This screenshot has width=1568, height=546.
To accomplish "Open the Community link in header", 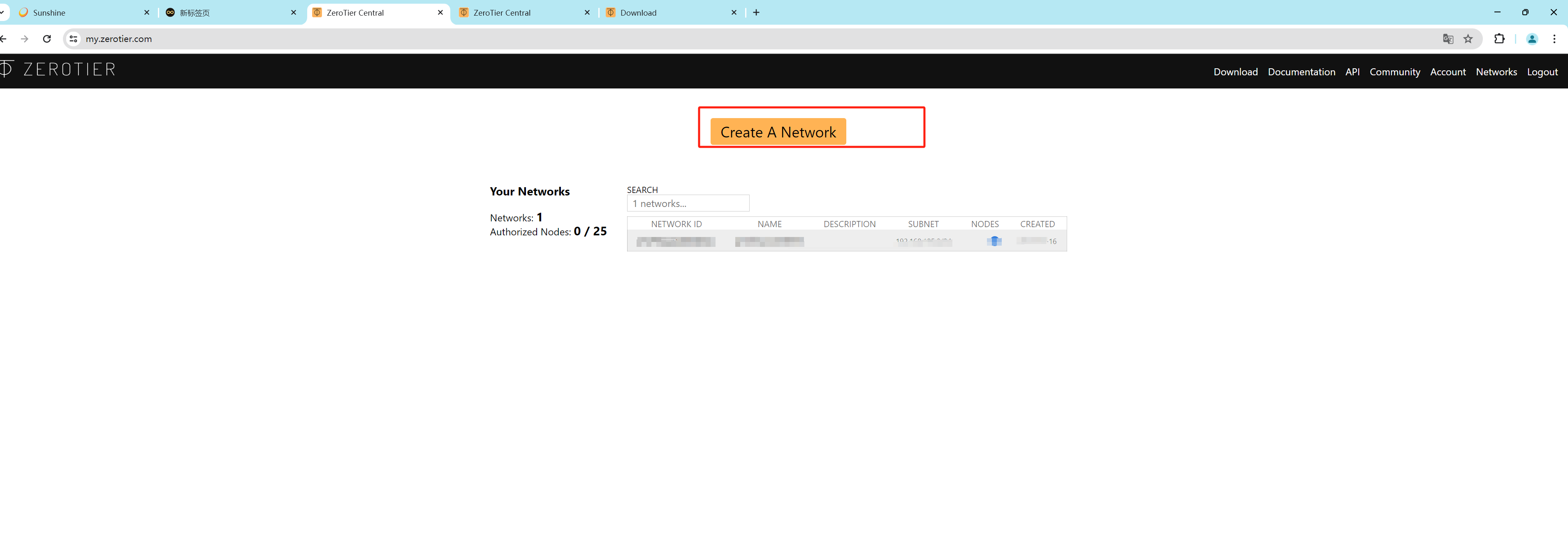I will pyautogui.click(x=1394, y=72).
